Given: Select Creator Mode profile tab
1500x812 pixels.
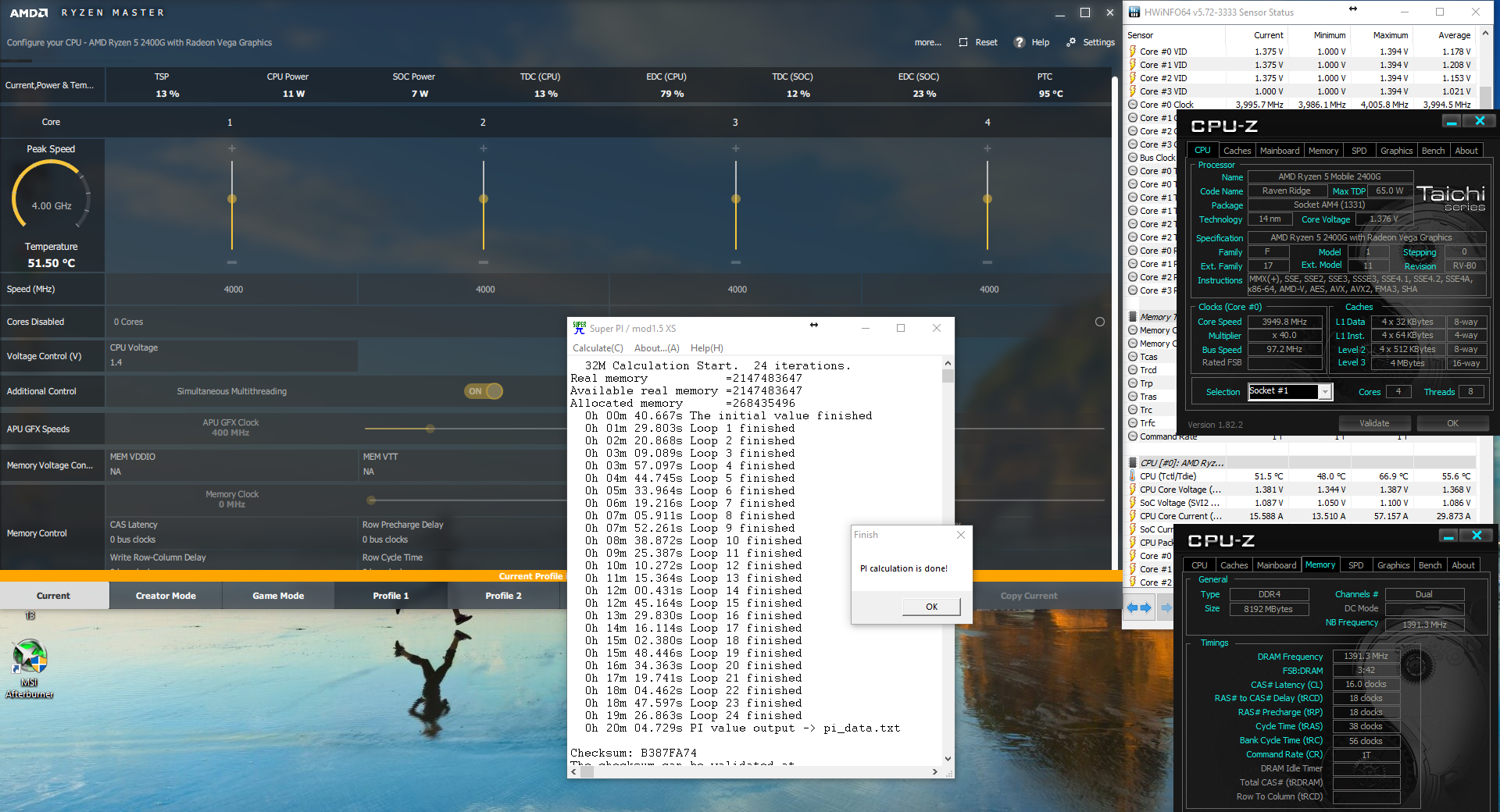Looking at the screenshot, I should [x=166, y=596].
